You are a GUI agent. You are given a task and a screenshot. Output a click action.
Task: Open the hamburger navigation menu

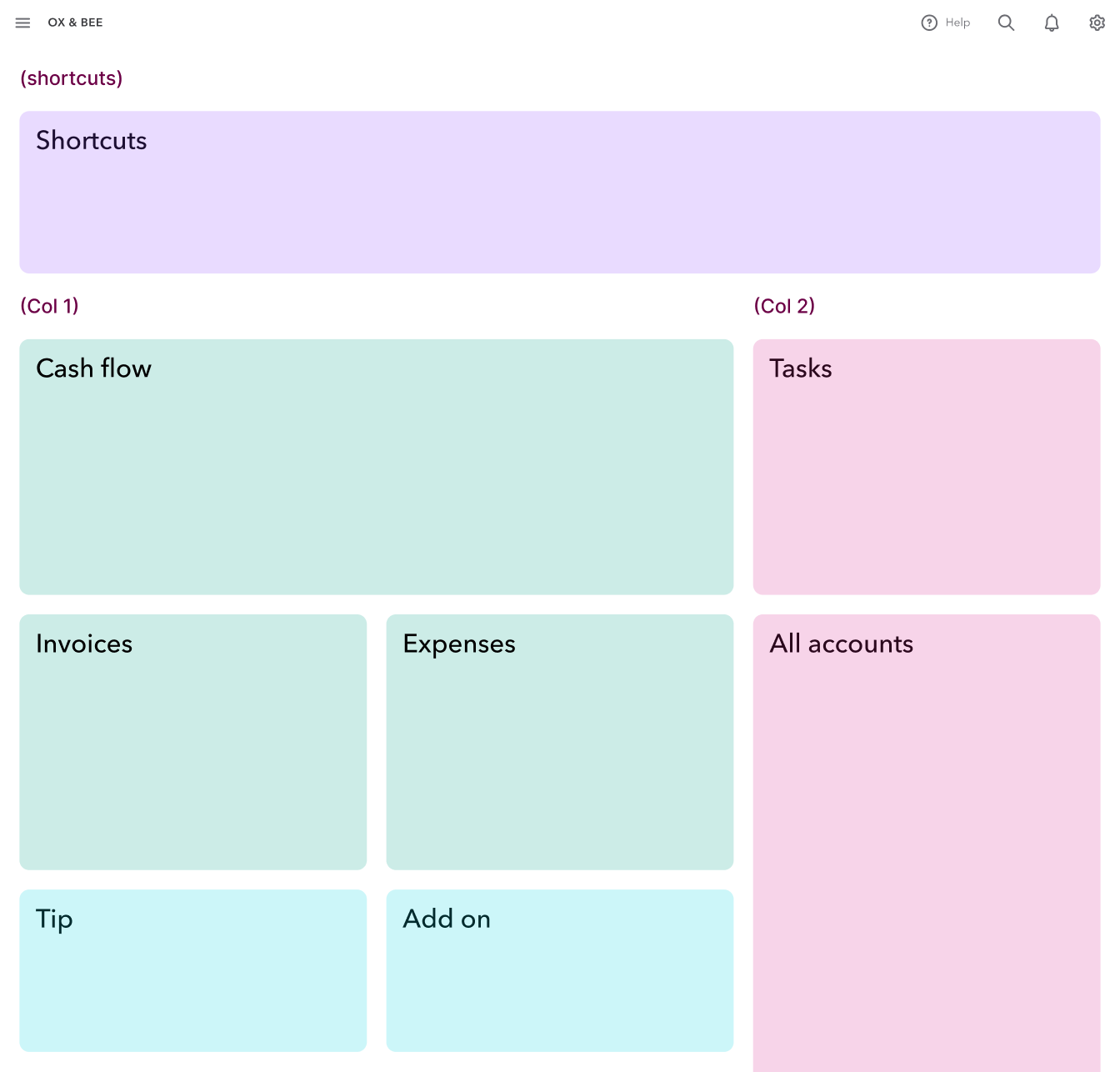pos(22,23)
